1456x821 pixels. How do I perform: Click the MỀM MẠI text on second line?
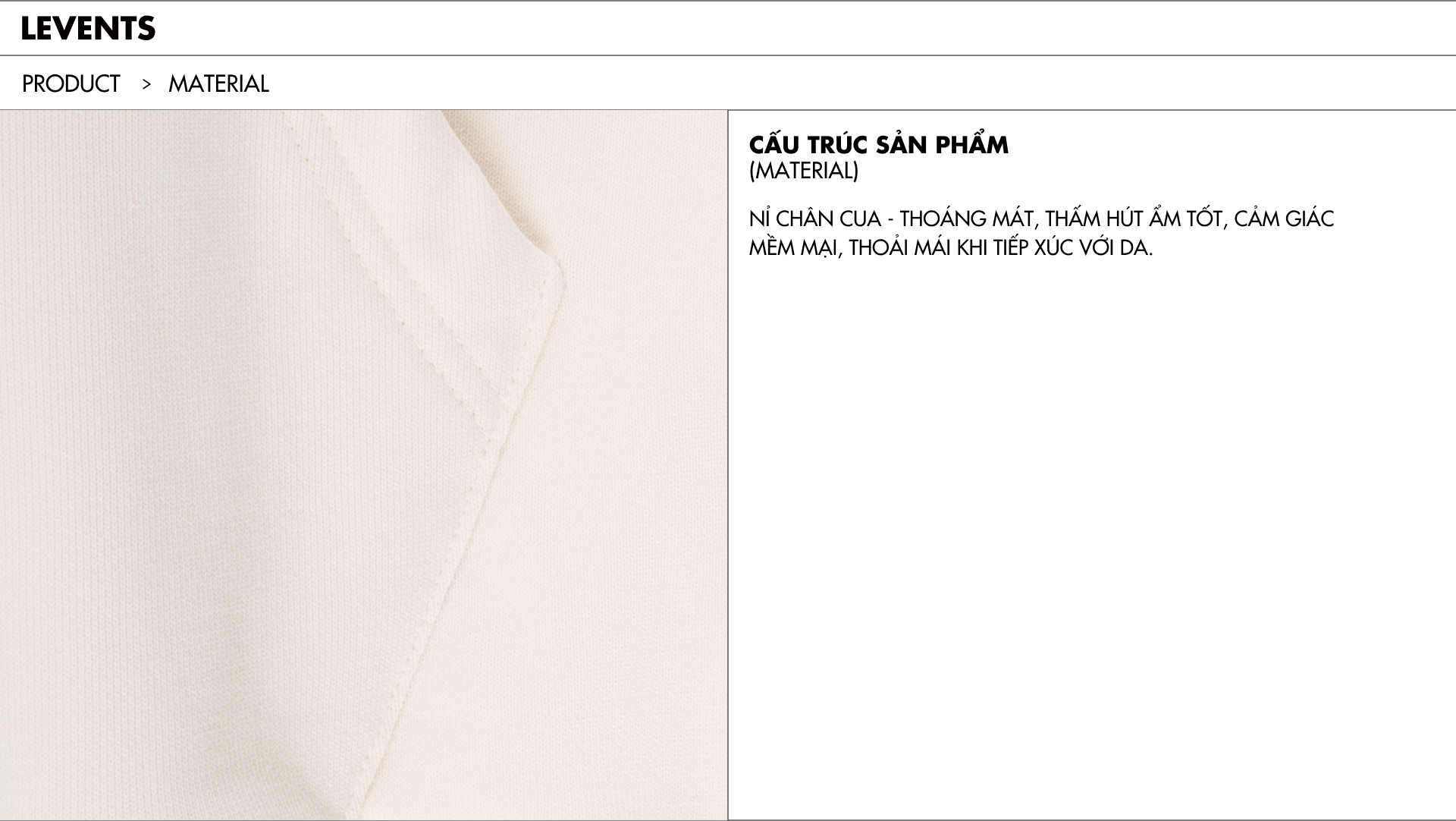click(793, 248)
